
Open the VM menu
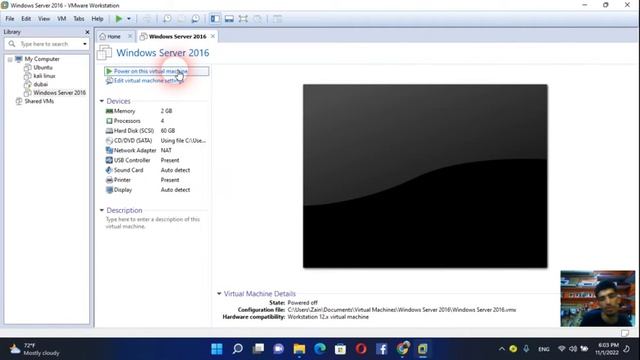[62, 19]
